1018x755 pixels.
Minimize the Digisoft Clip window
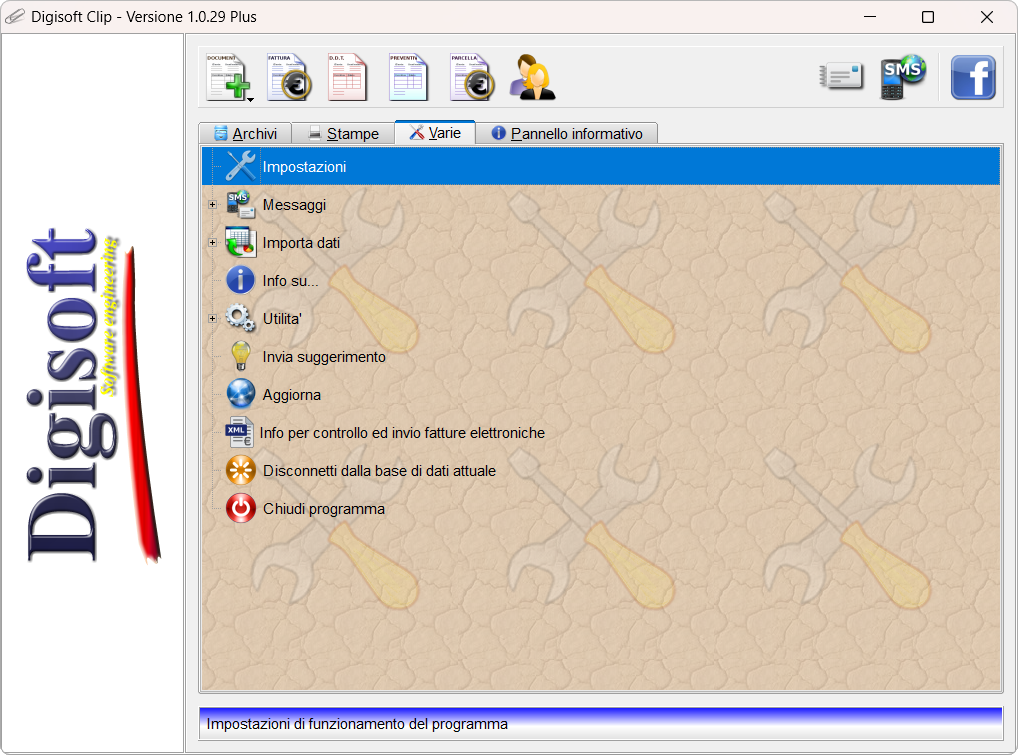pyautogui.click(x=870, y=17)
